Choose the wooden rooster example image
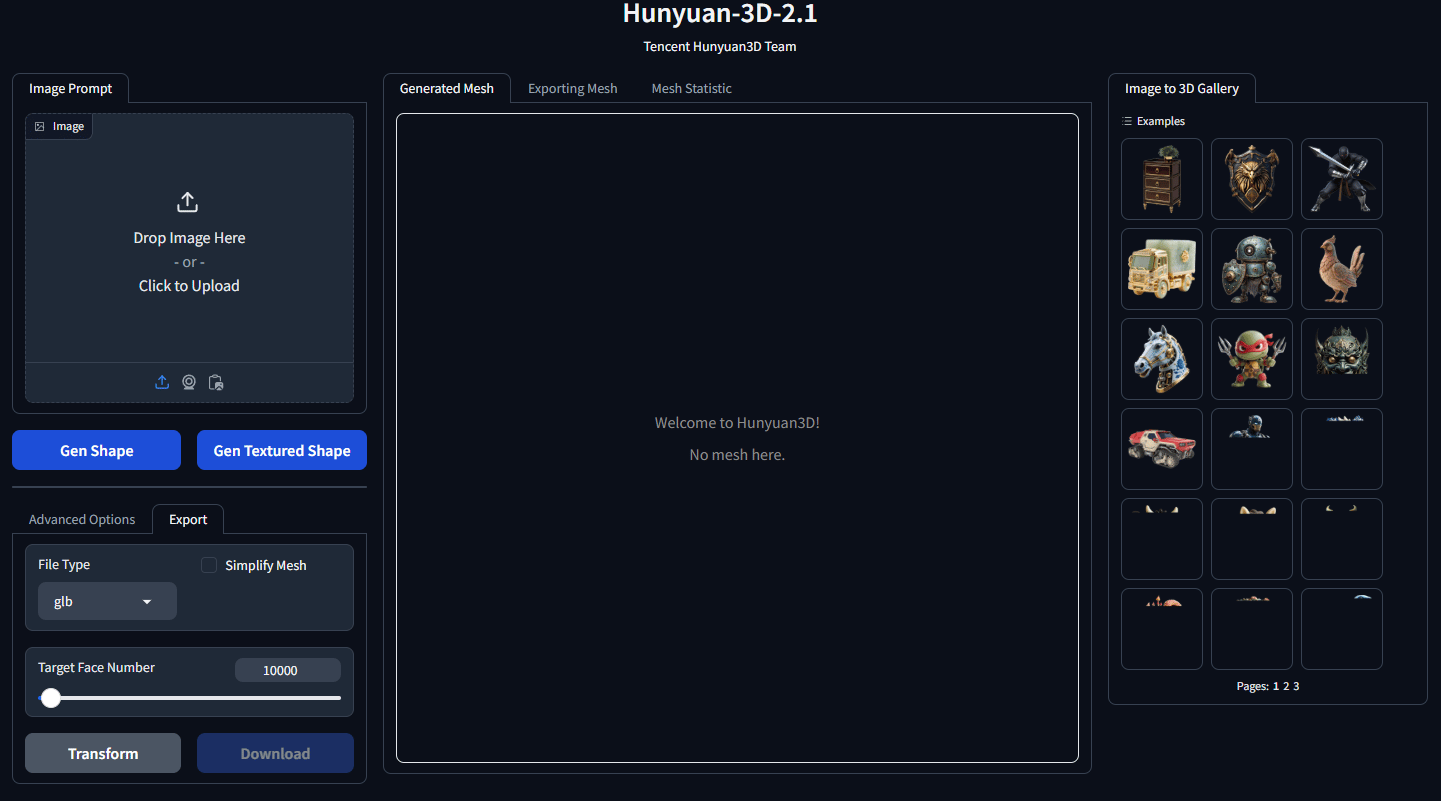Viewport: 1441px width, 801px height. (x=1342, y=269)
